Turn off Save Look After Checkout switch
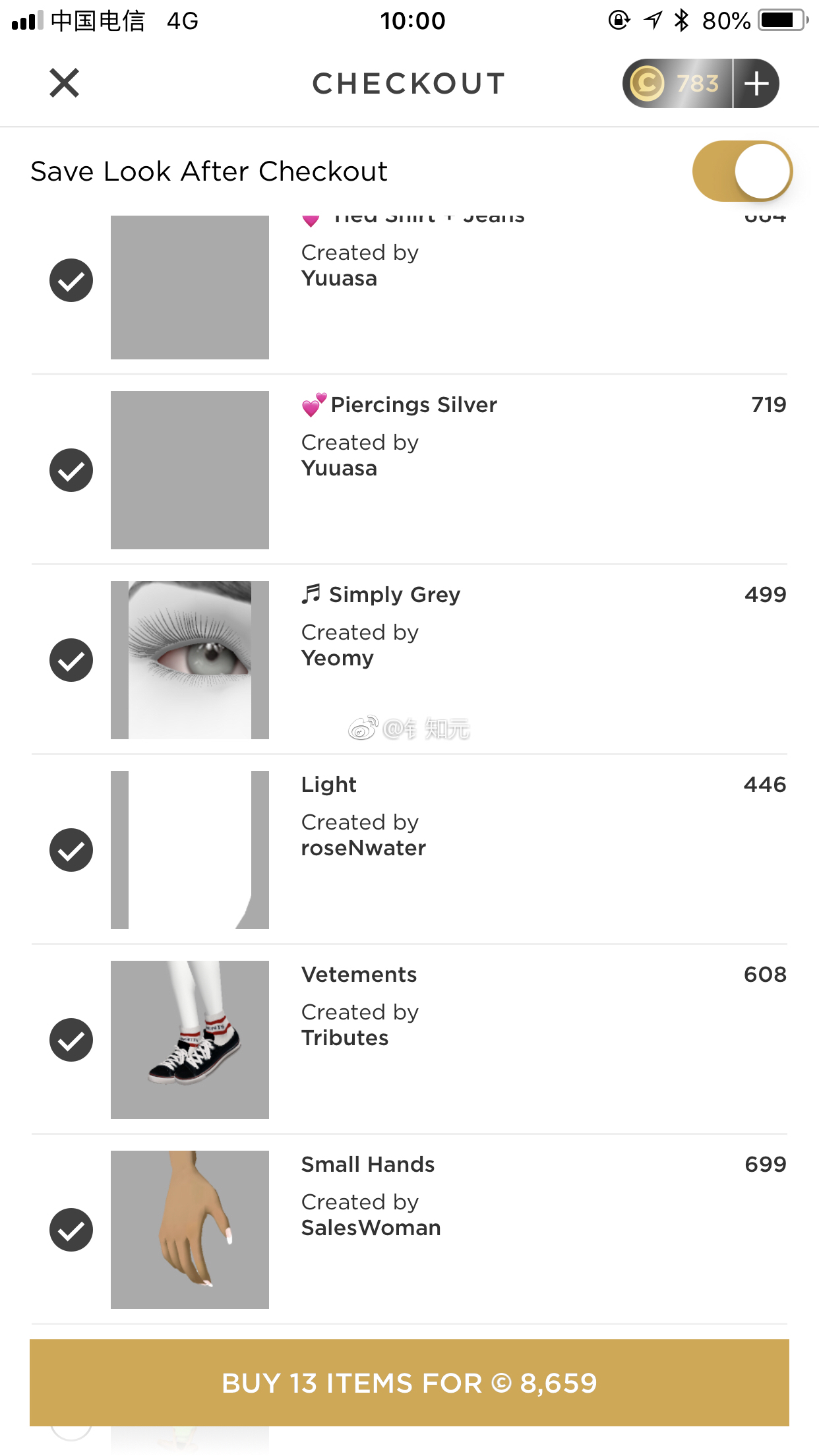This screenshot has height=1456, width=819. (x=742, y=171)
